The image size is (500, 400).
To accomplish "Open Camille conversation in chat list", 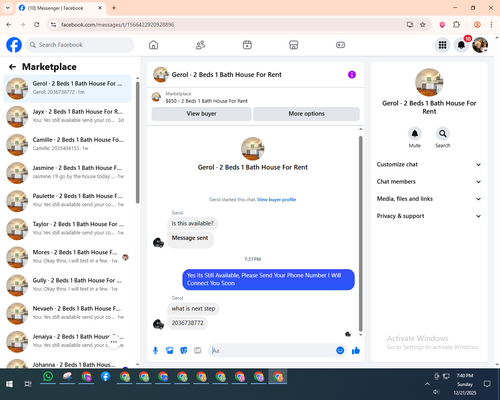I will pyautogui.click(x=68, y=145).
